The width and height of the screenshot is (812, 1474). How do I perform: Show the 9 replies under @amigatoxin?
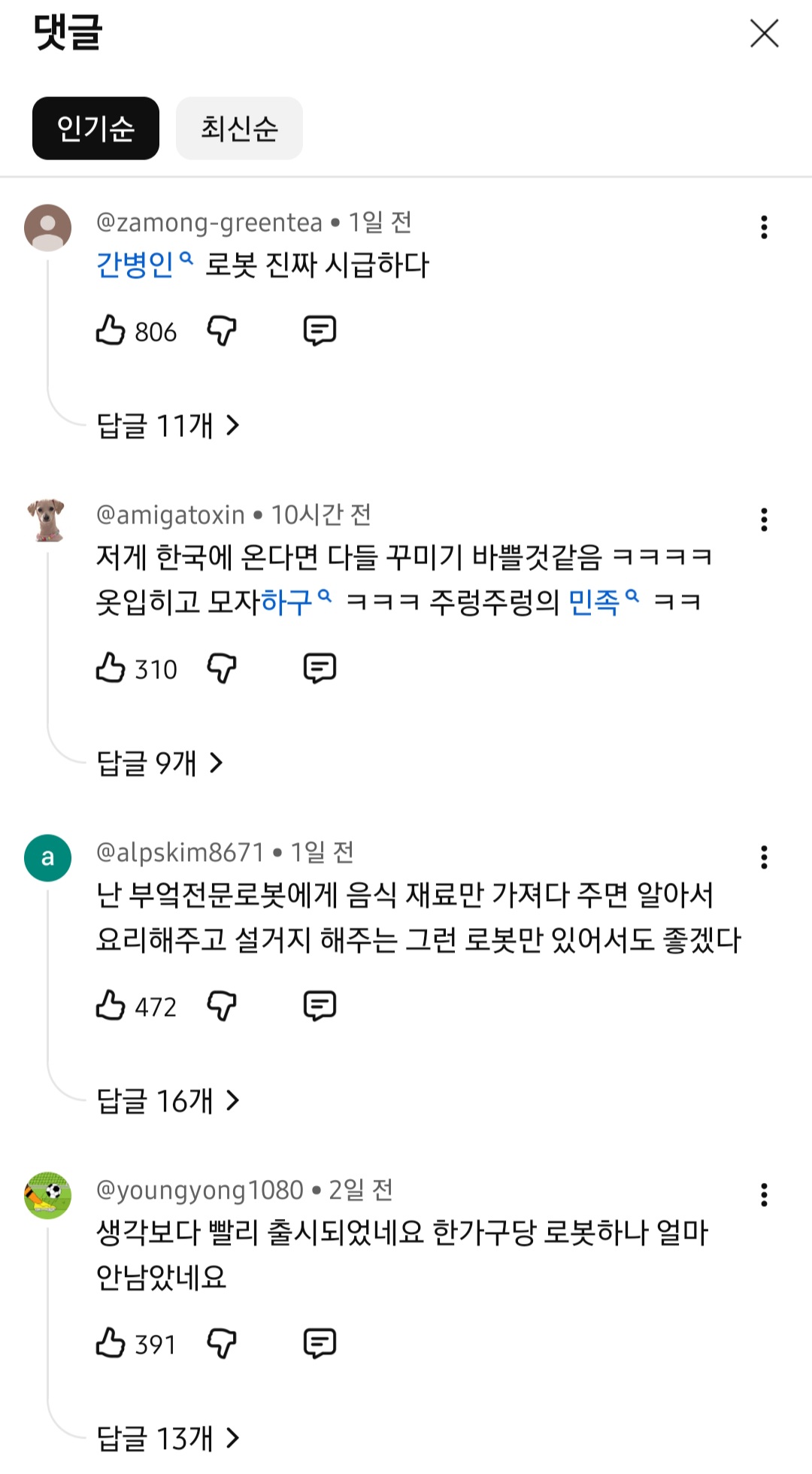pyautogui.click(x=159, y=763)
